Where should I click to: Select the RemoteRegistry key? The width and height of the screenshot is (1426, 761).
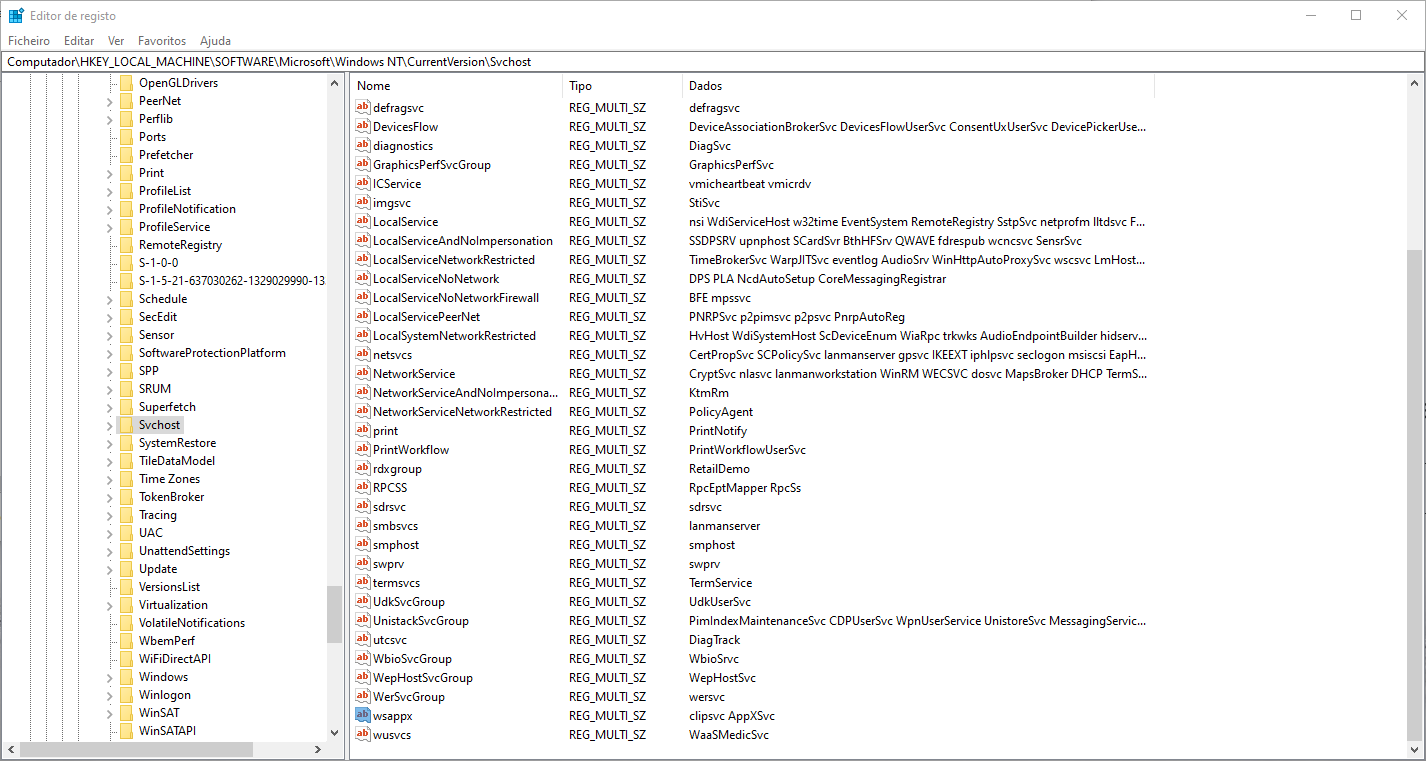pos(180,245)
